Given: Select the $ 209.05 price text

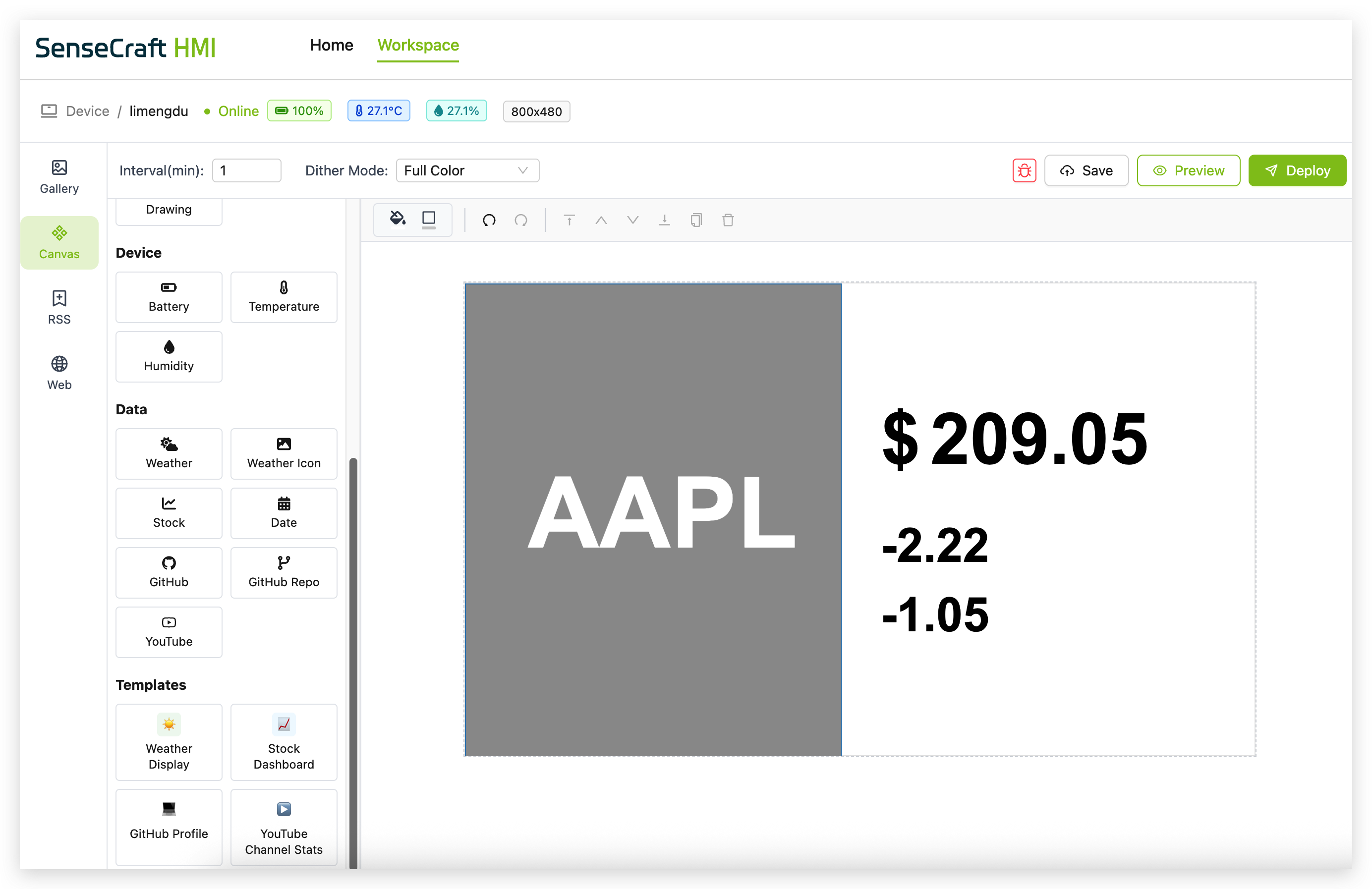Looking at the screenshot, I should pos(1015,439).
